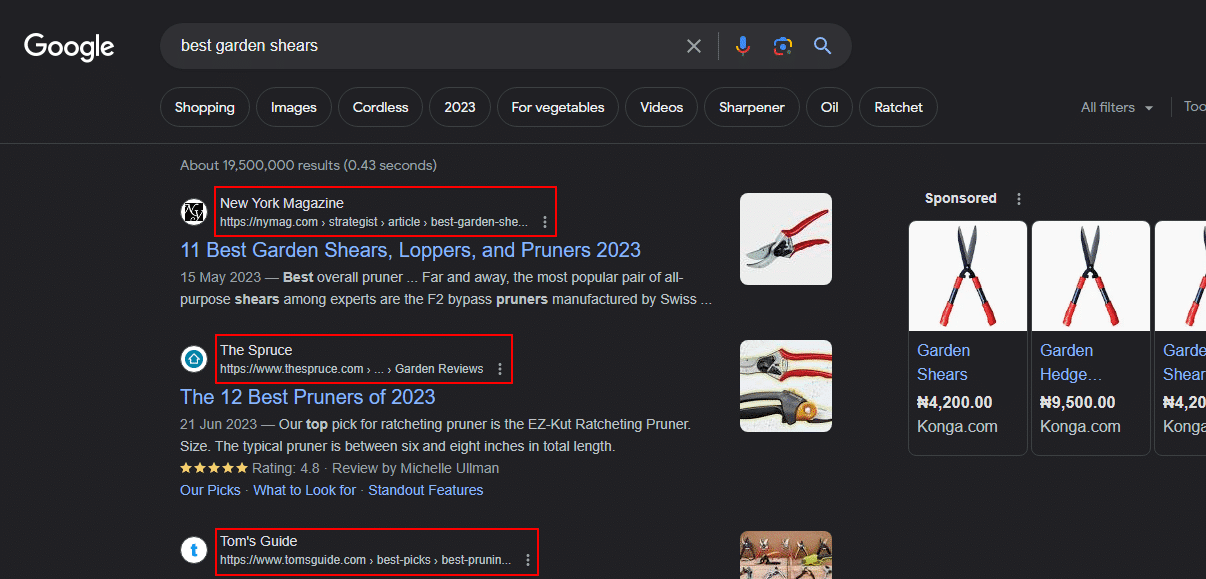Click the Tom's Guide favicon
The width and height of the screenshot is (1206, 579).
[x=193, y=550]
